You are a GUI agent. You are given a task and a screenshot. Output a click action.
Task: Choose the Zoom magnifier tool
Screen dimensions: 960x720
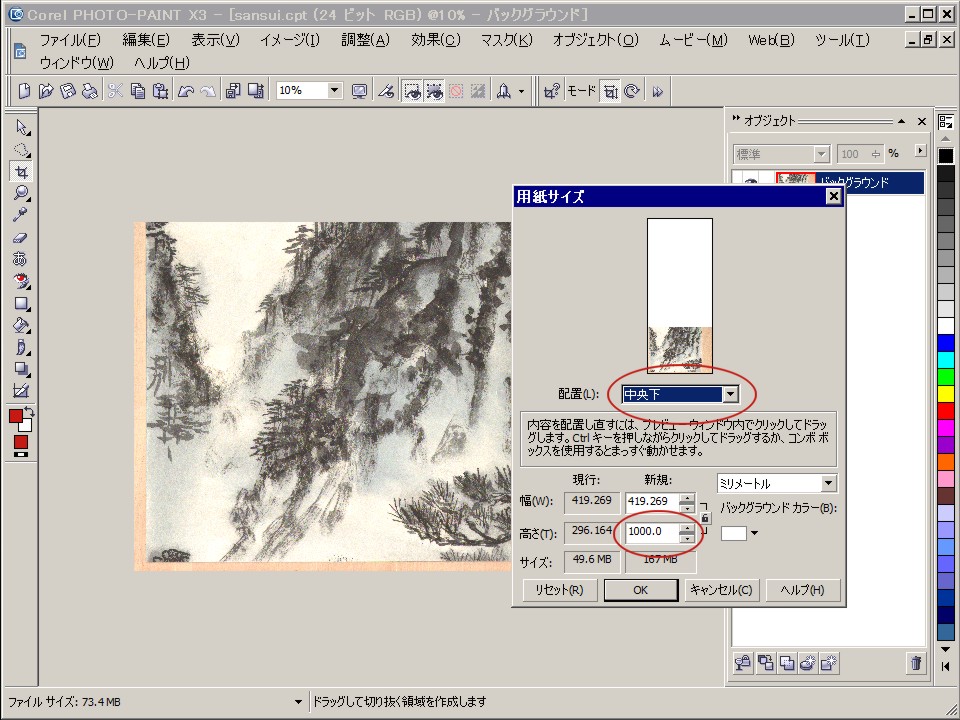pos(21,193)
